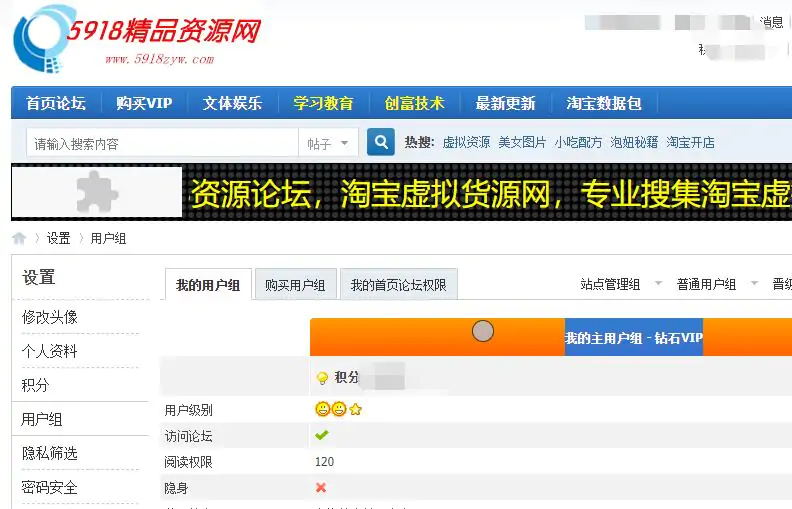Open 购买VIP in the nav bar
Viewport: 792px width, 509px height.
(144, 103)
